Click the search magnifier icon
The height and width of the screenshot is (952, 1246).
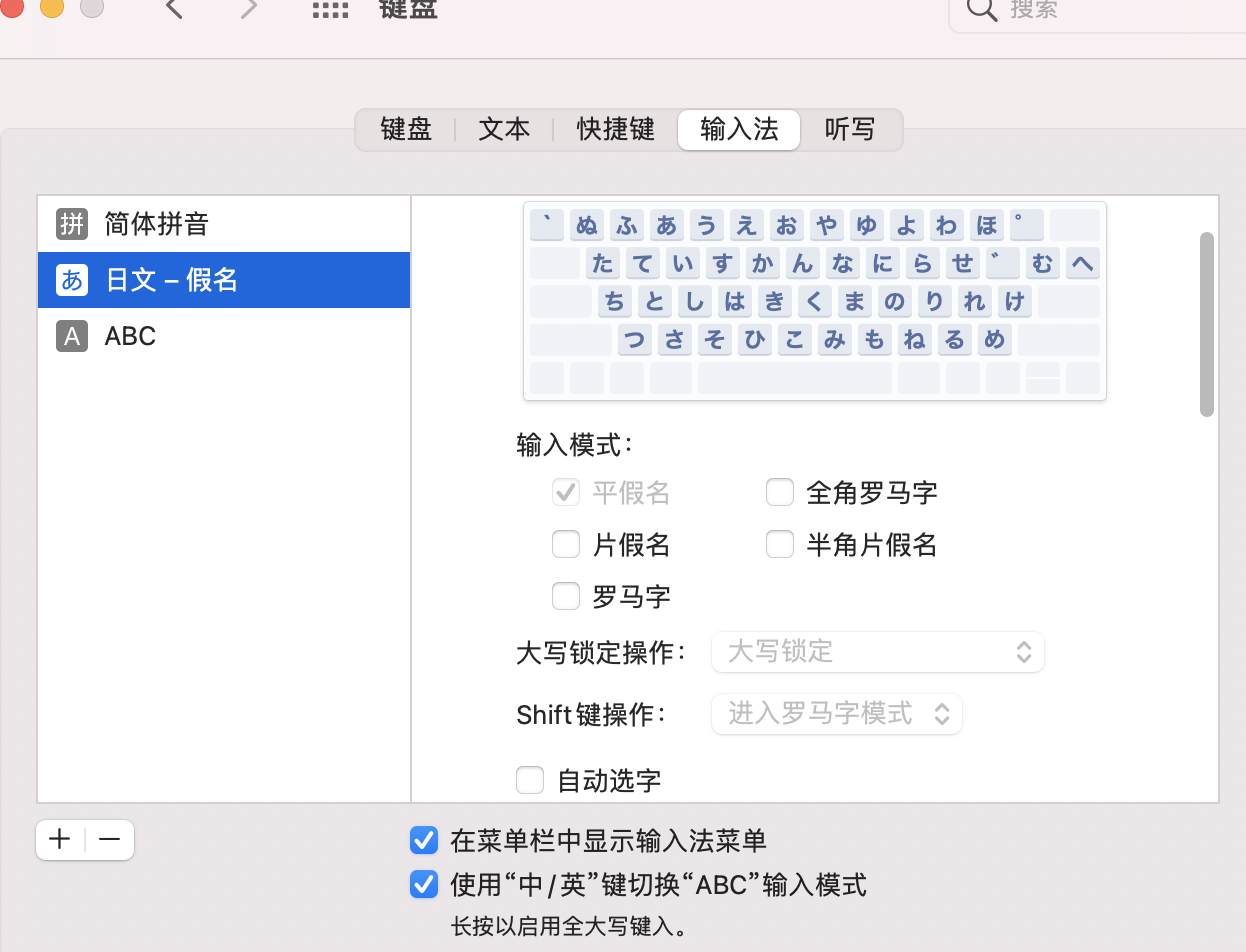pyautogui.click(x=982, y=10)
